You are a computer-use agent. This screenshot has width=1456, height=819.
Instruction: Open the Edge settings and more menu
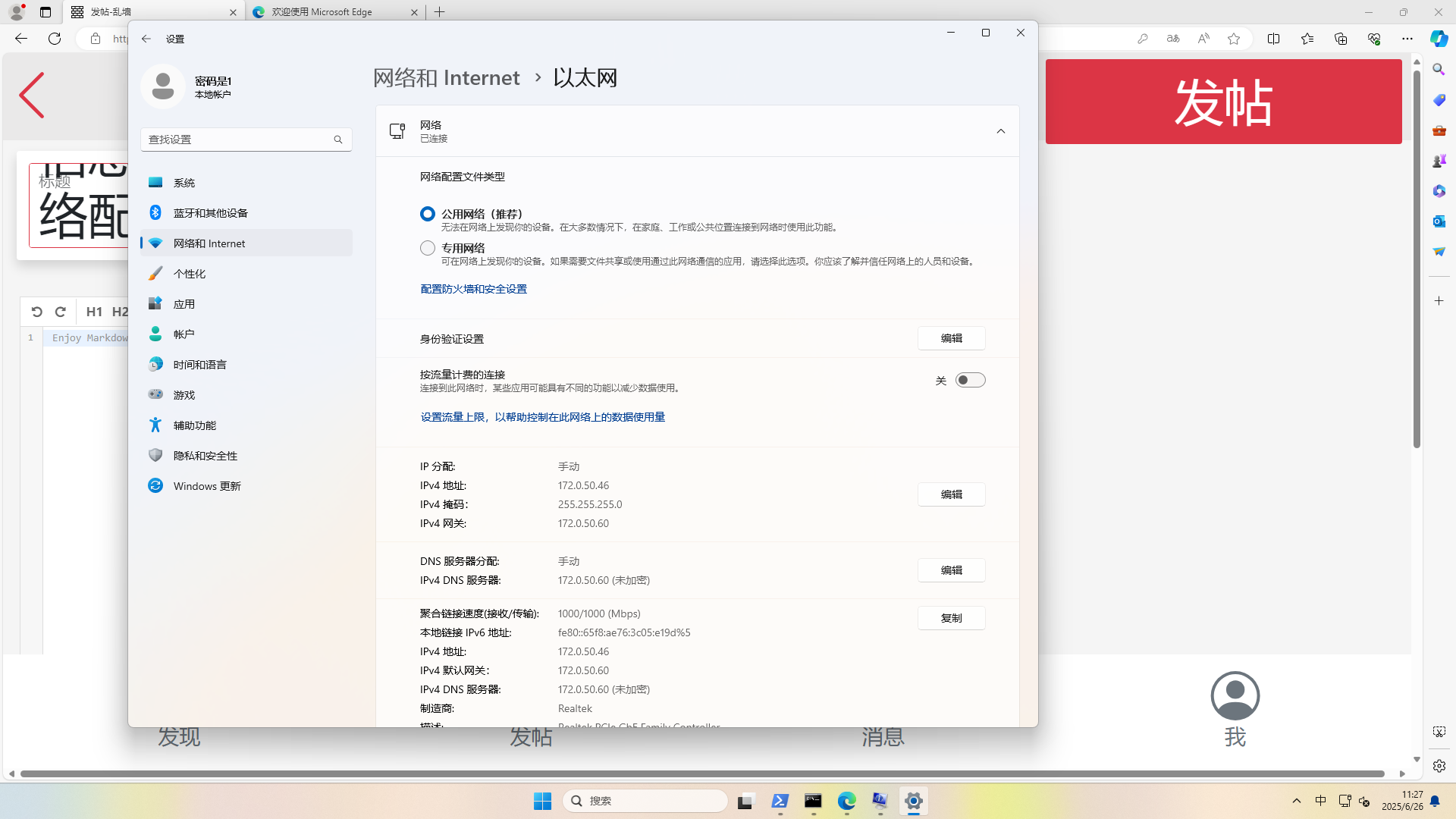1407,39
